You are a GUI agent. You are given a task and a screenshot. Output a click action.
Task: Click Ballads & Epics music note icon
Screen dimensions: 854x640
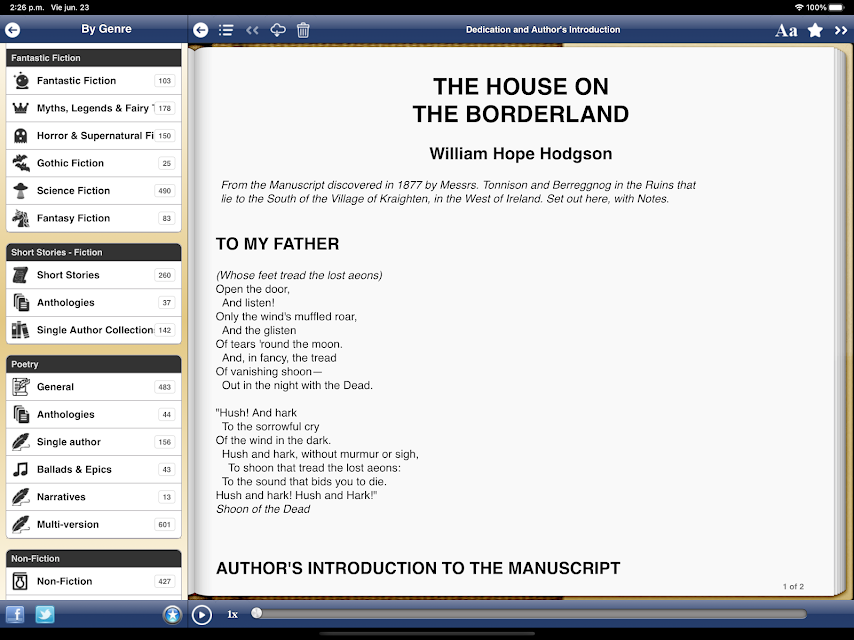[x=21, y=470]
